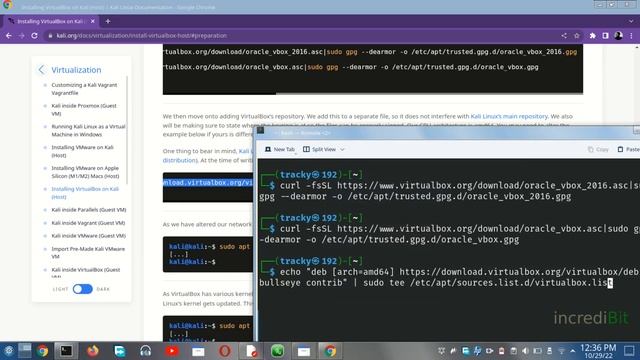Open Running Kali Linux as a Virtual Machine in Windows

(x=88, y=131)
